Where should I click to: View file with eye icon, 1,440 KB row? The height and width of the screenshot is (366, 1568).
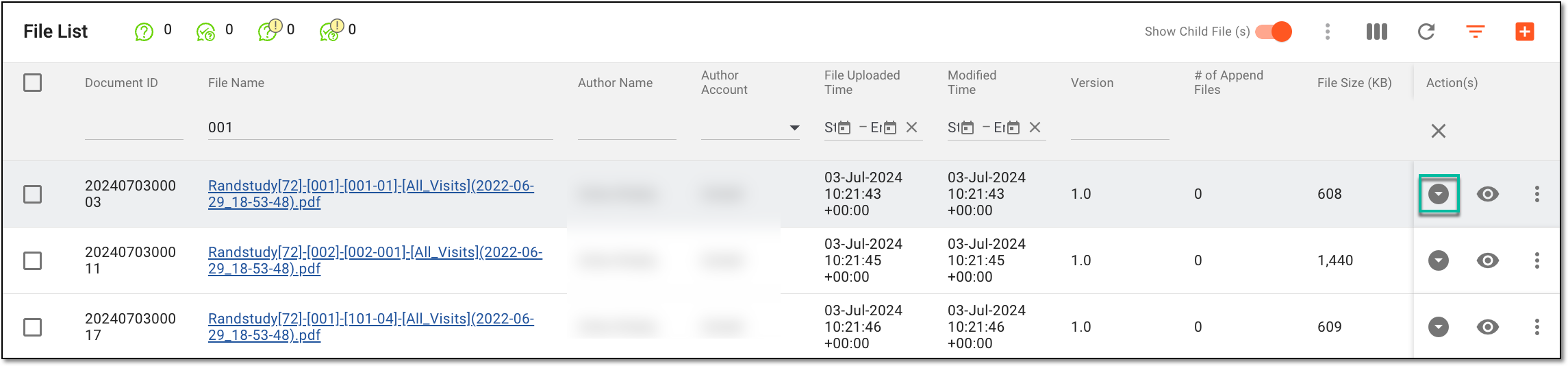point(1488,260)
